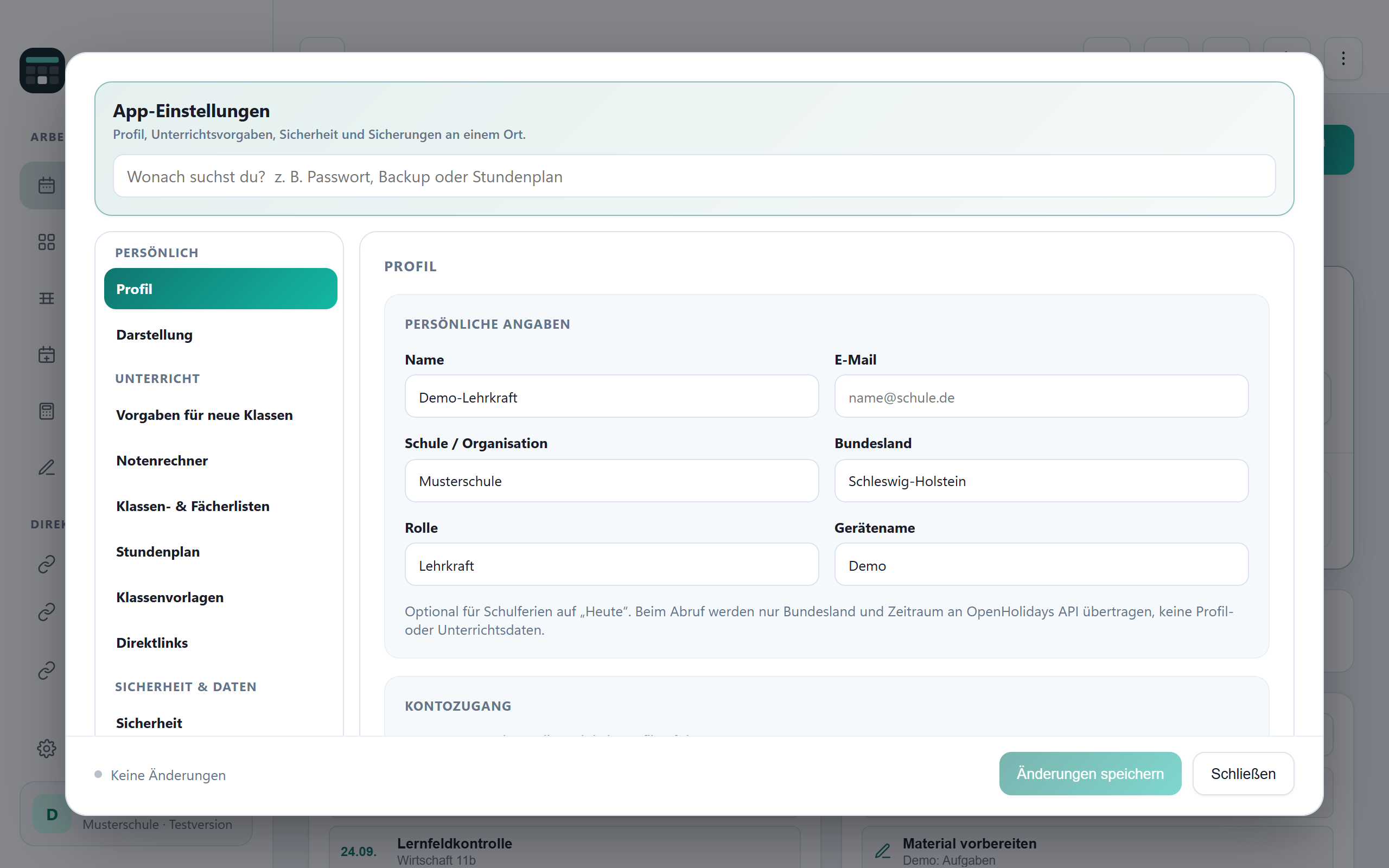Click the Schließen button
This screenshot has width=1389, height=868.
click(x=1243, y=774)
